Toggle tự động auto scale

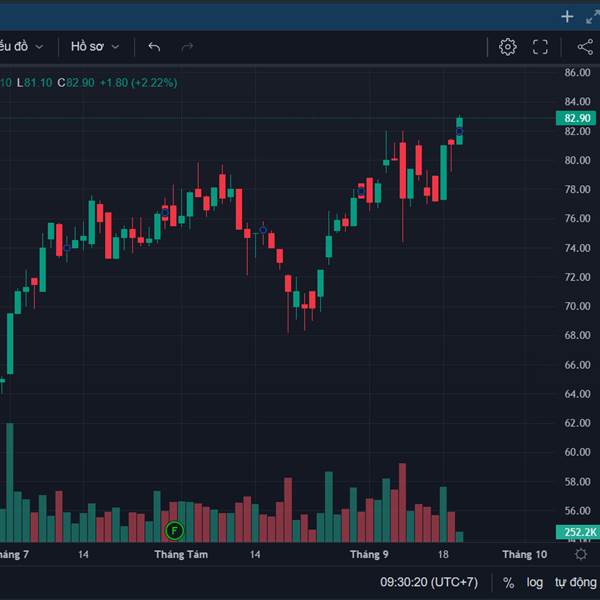pyautogui.click(x=576, y=582)
